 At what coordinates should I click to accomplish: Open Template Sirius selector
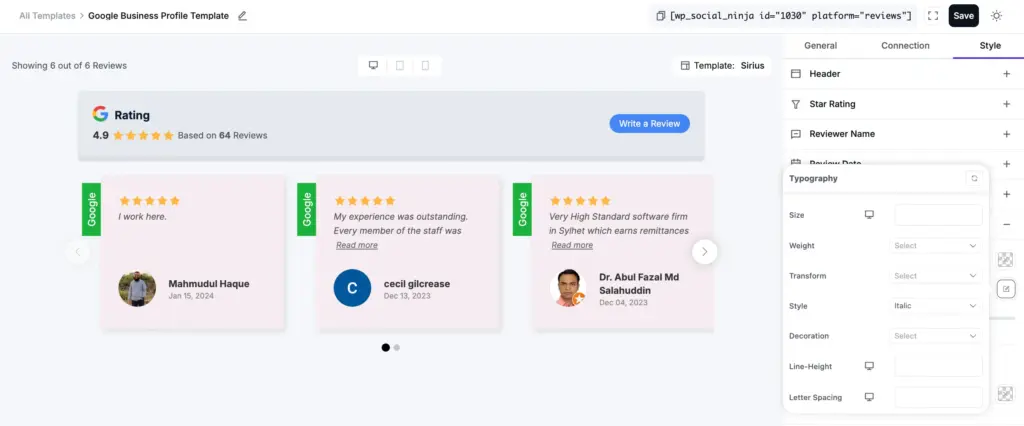tap(722, 65)
